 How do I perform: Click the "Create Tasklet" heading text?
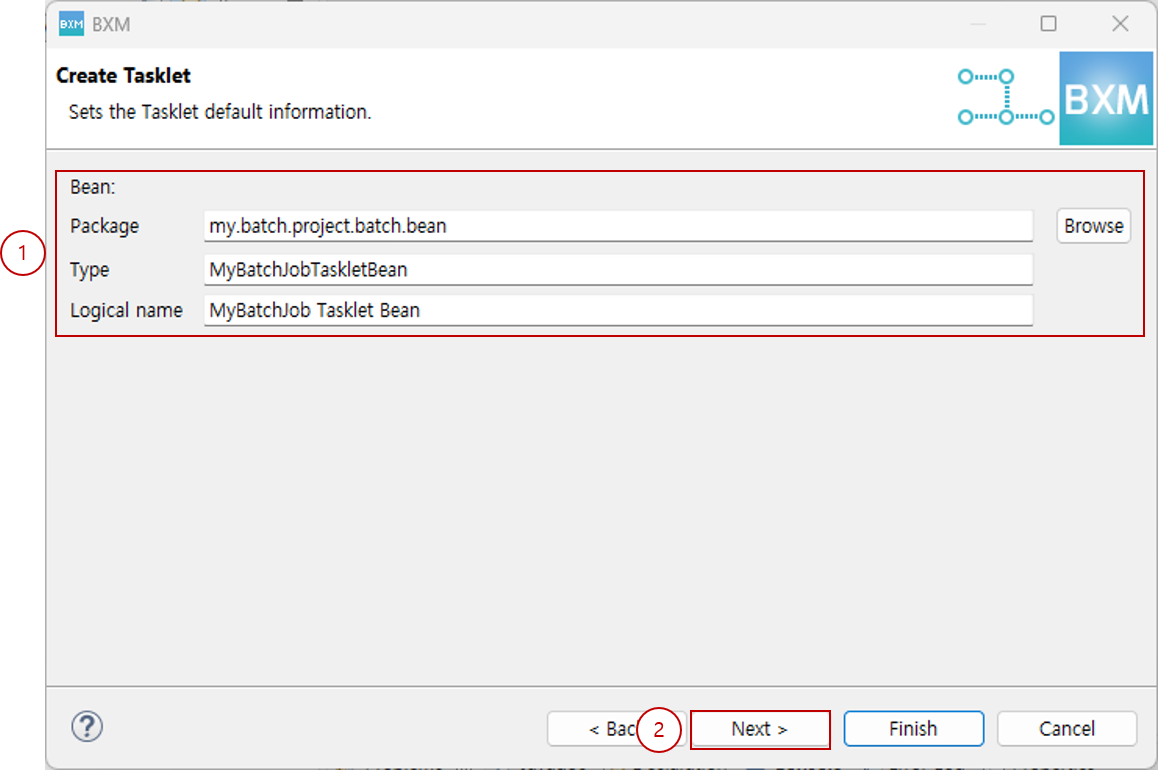coord(123,76)
